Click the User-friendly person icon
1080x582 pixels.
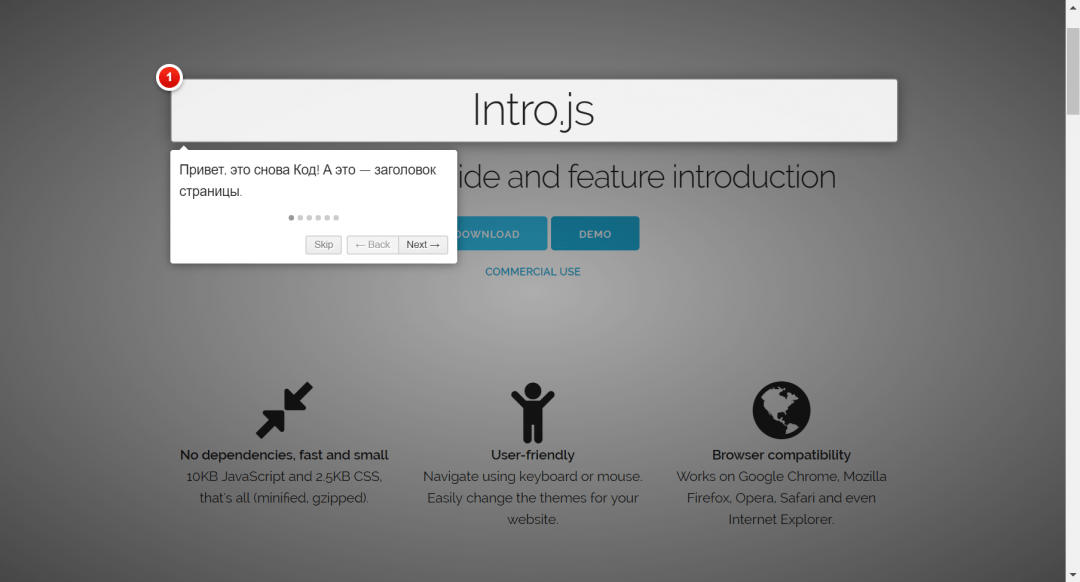coord(532,411)
